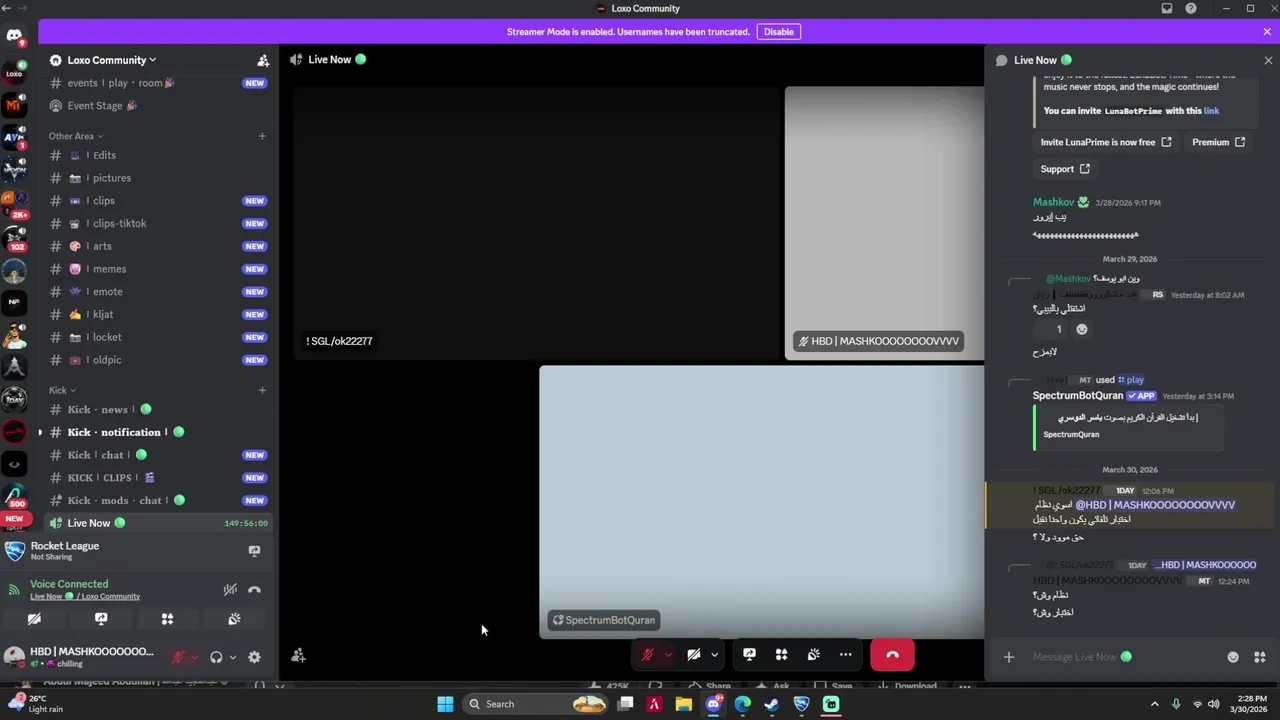
Task: Unmute microphone in user panel
Action: [179, 657]
